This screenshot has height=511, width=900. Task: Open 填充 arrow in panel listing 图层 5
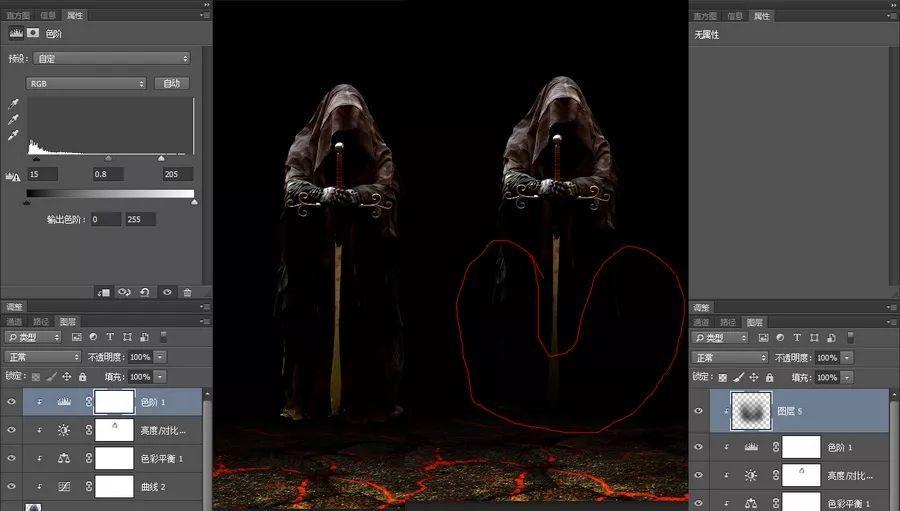click(x=847, y=377)
